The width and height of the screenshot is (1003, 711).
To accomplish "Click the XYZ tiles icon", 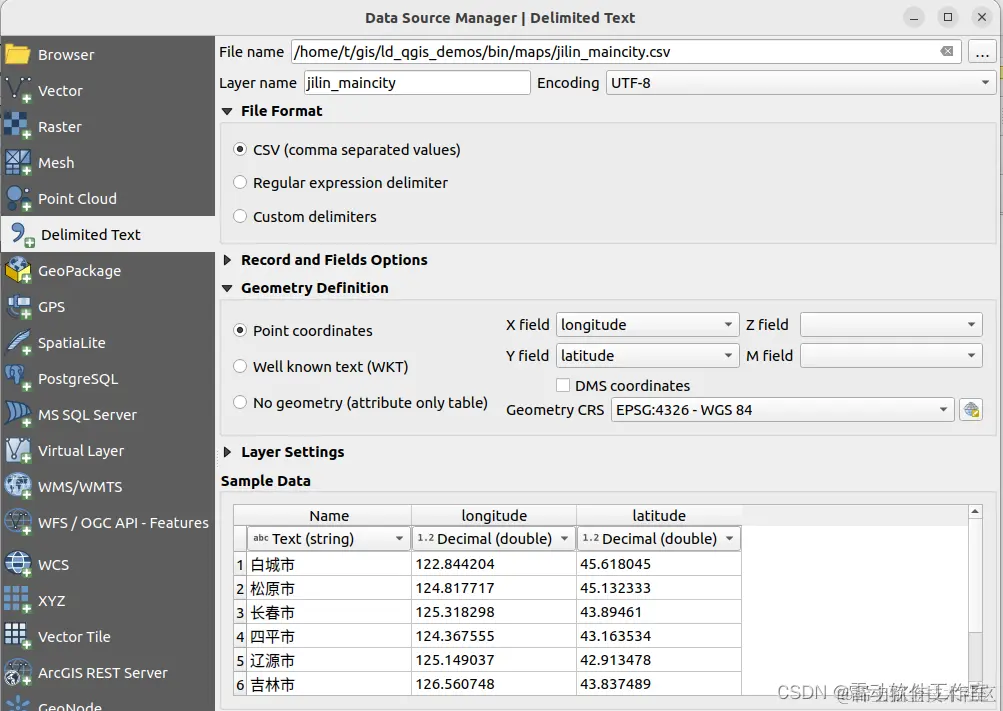I will 17,600.
